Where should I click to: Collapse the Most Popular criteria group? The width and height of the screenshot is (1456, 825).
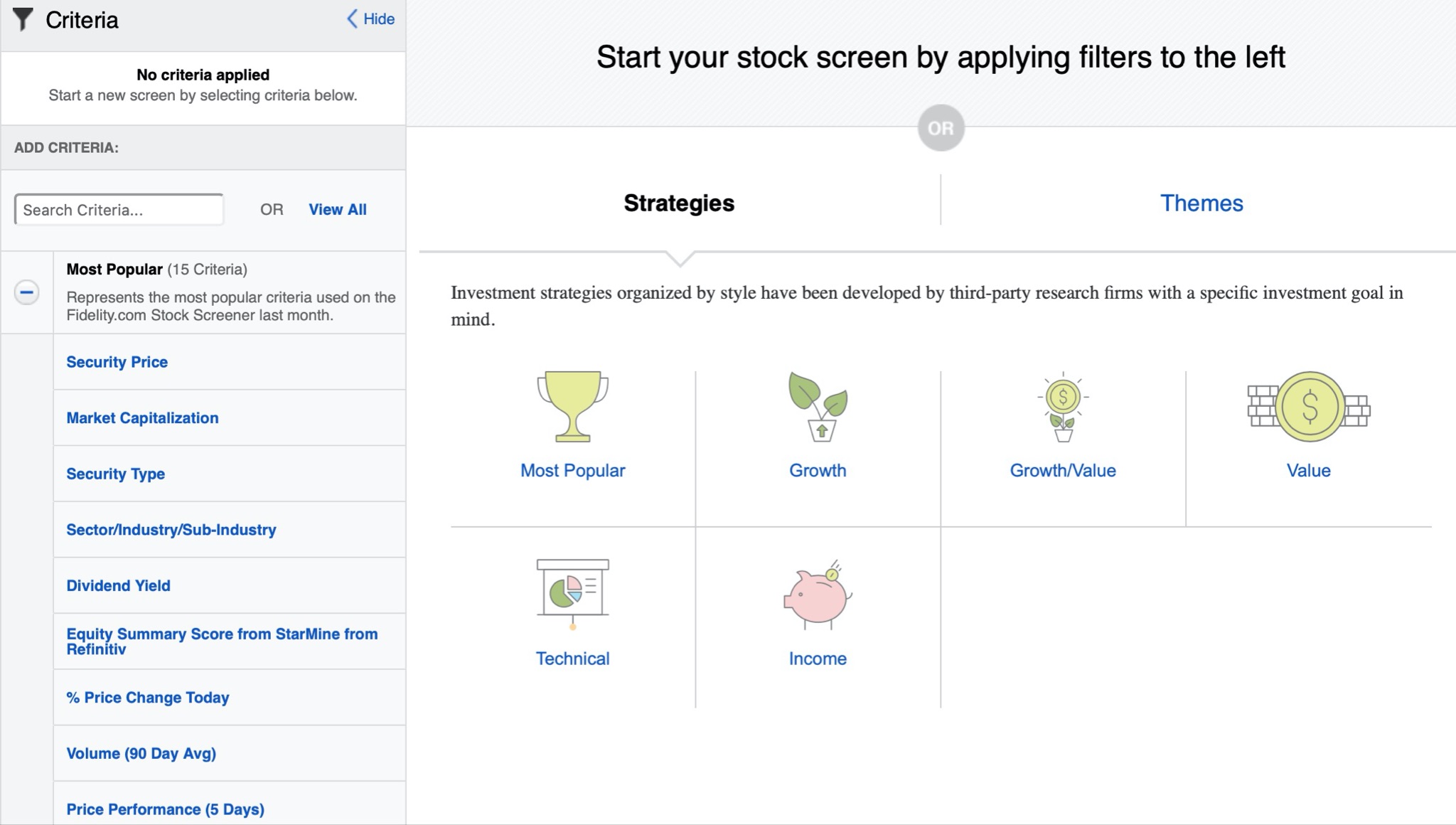pos(27,292)
